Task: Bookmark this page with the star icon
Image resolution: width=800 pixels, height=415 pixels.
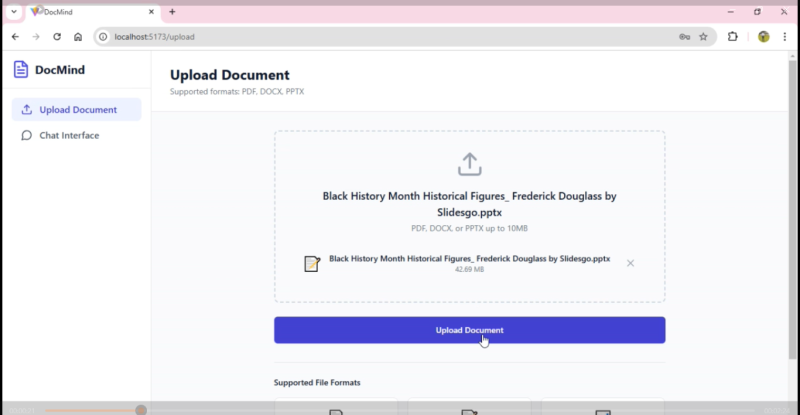Action: [703, 37]
